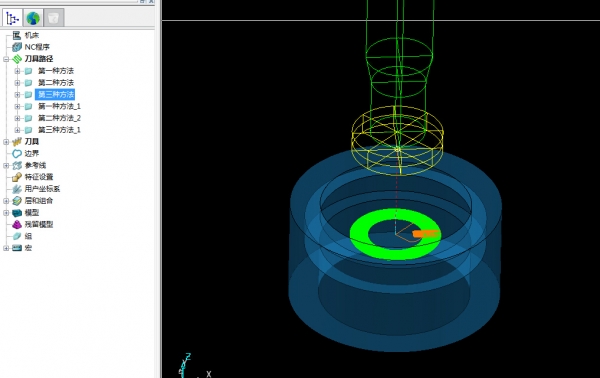Click the NC程序 icon
Screen dimensions: 600x378
pos(16,47)
